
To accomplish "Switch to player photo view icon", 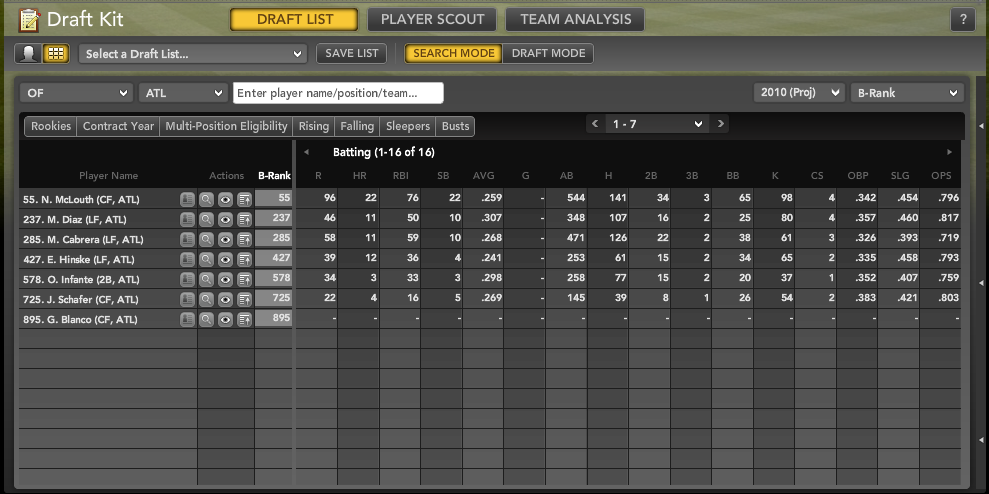I will [29, 54].
